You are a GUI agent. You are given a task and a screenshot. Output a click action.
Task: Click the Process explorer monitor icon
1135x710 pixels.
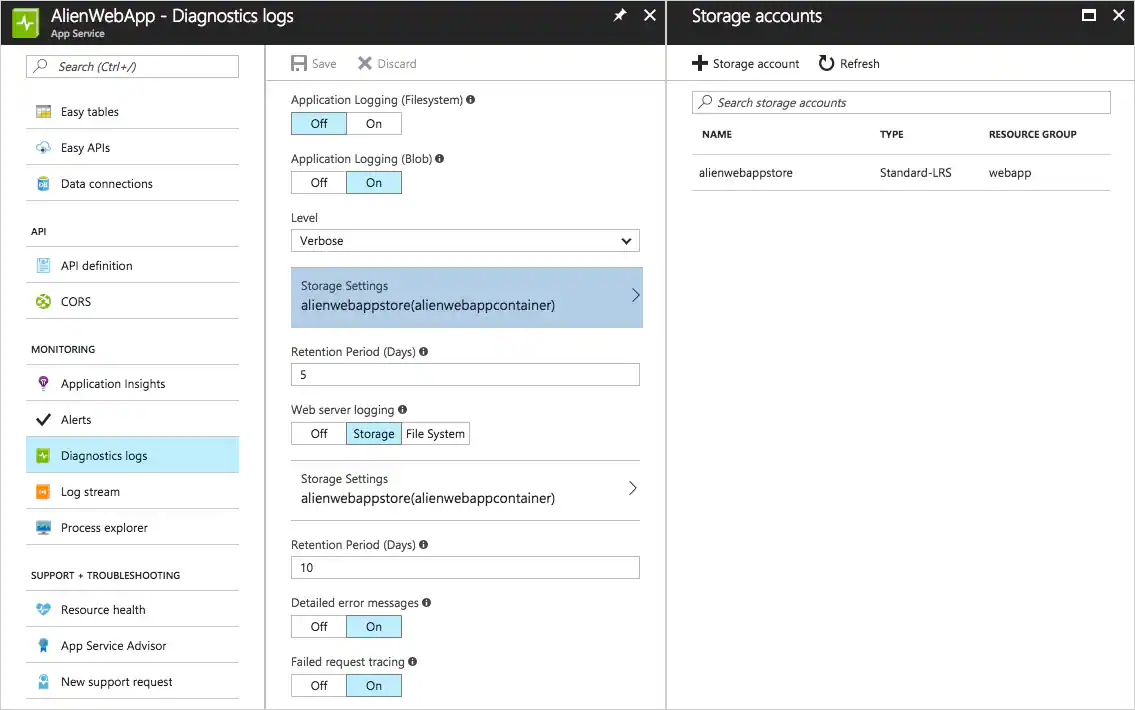43,528
